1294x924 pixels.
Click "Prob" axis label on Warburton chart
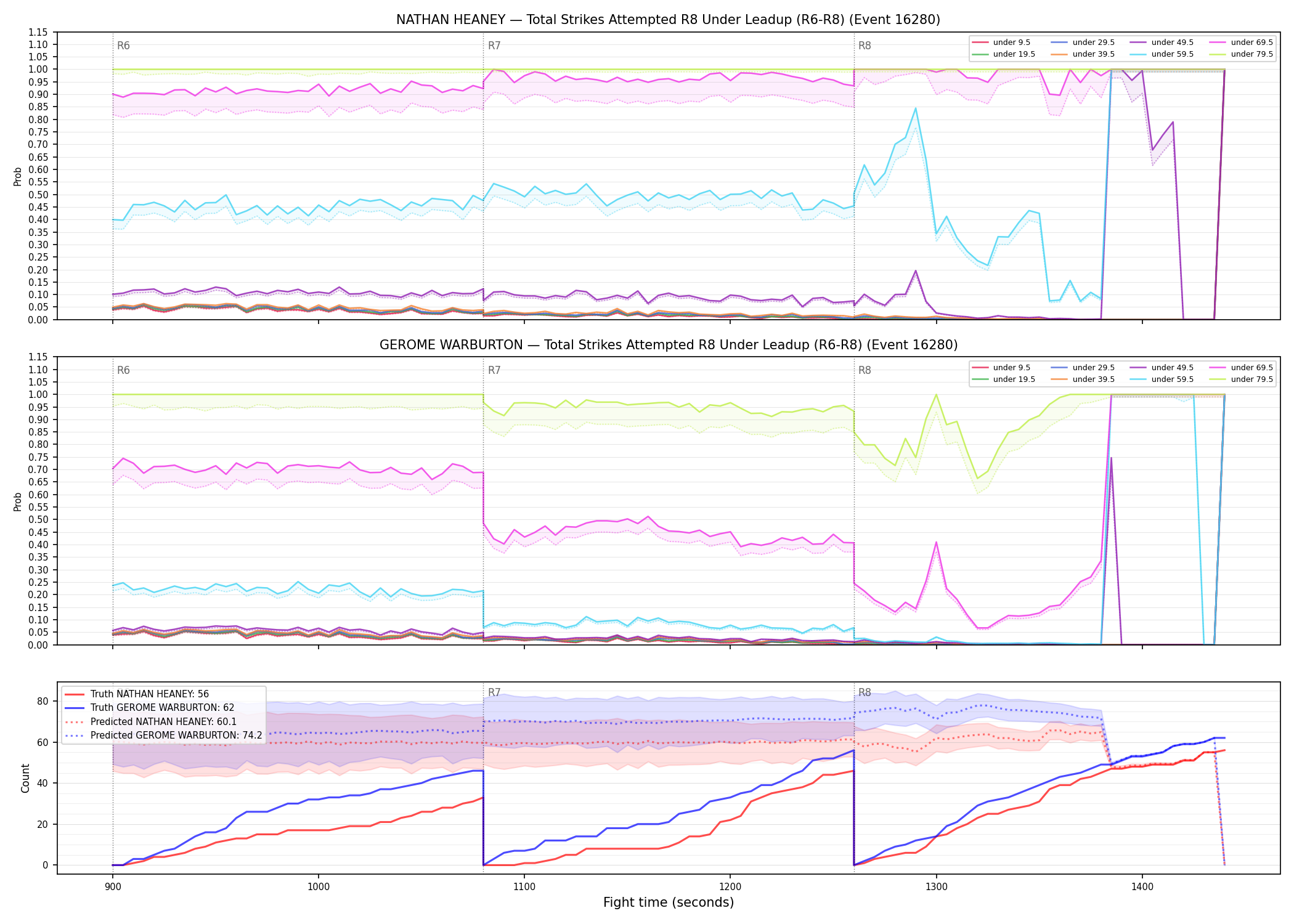click(18, 501)
